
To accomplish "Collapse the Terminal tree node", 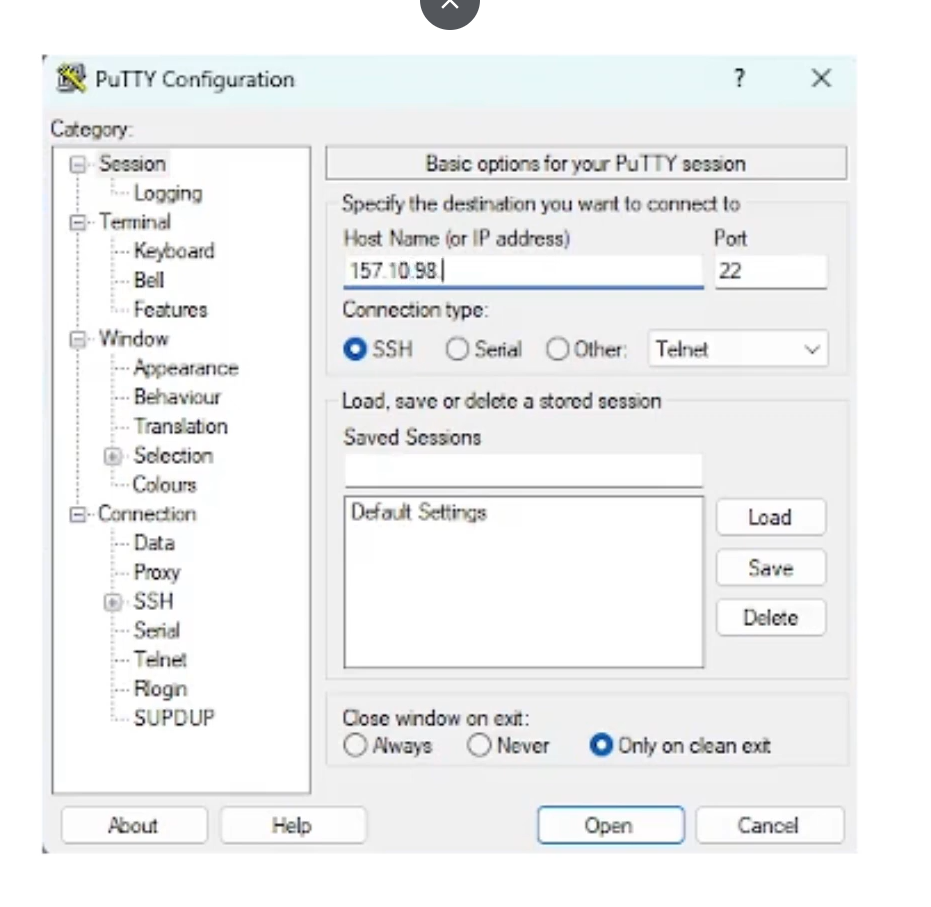I will click(x=78, y=223).
